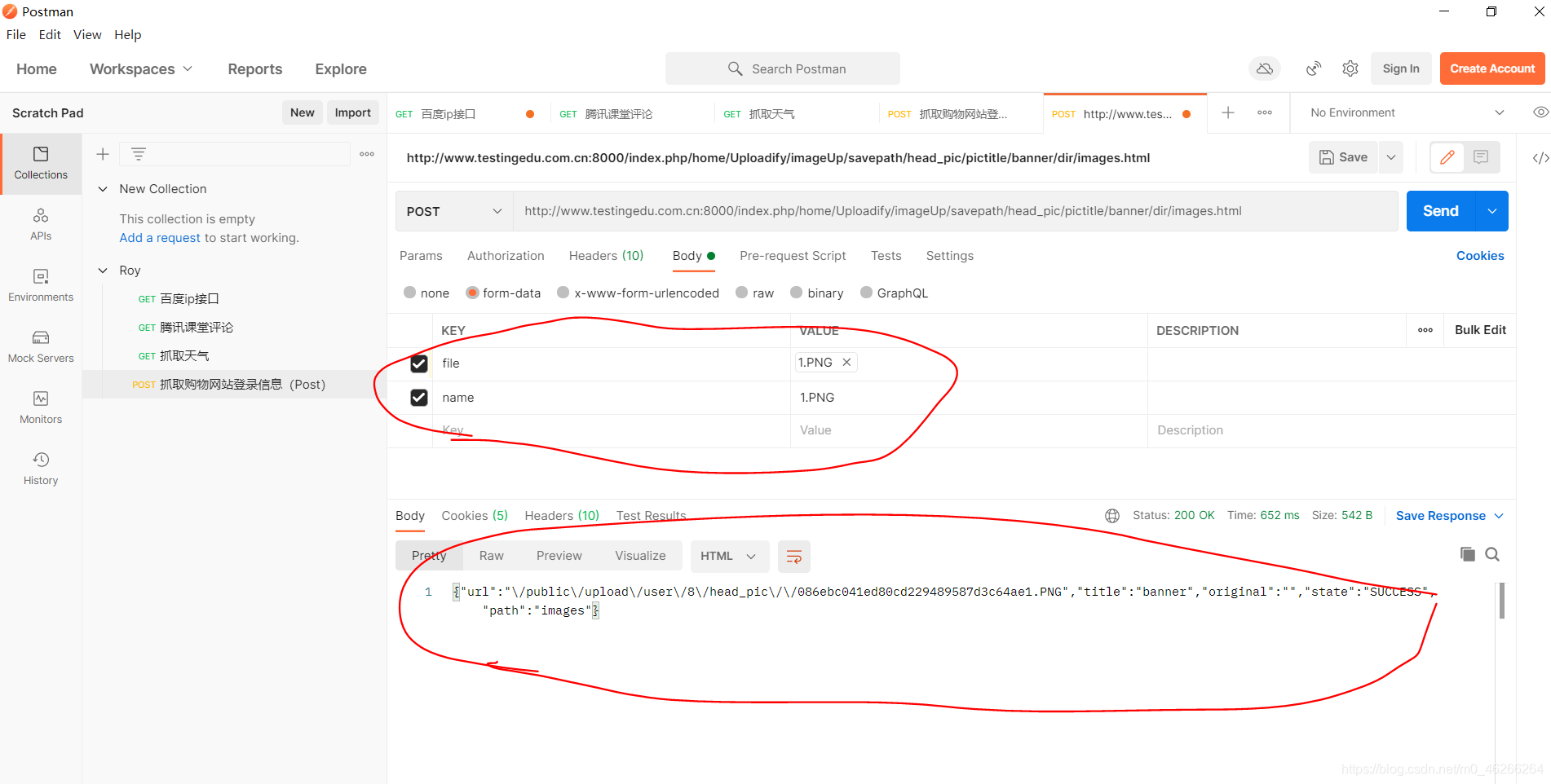Open the History sidebar panel

click(x=41, y=469)
